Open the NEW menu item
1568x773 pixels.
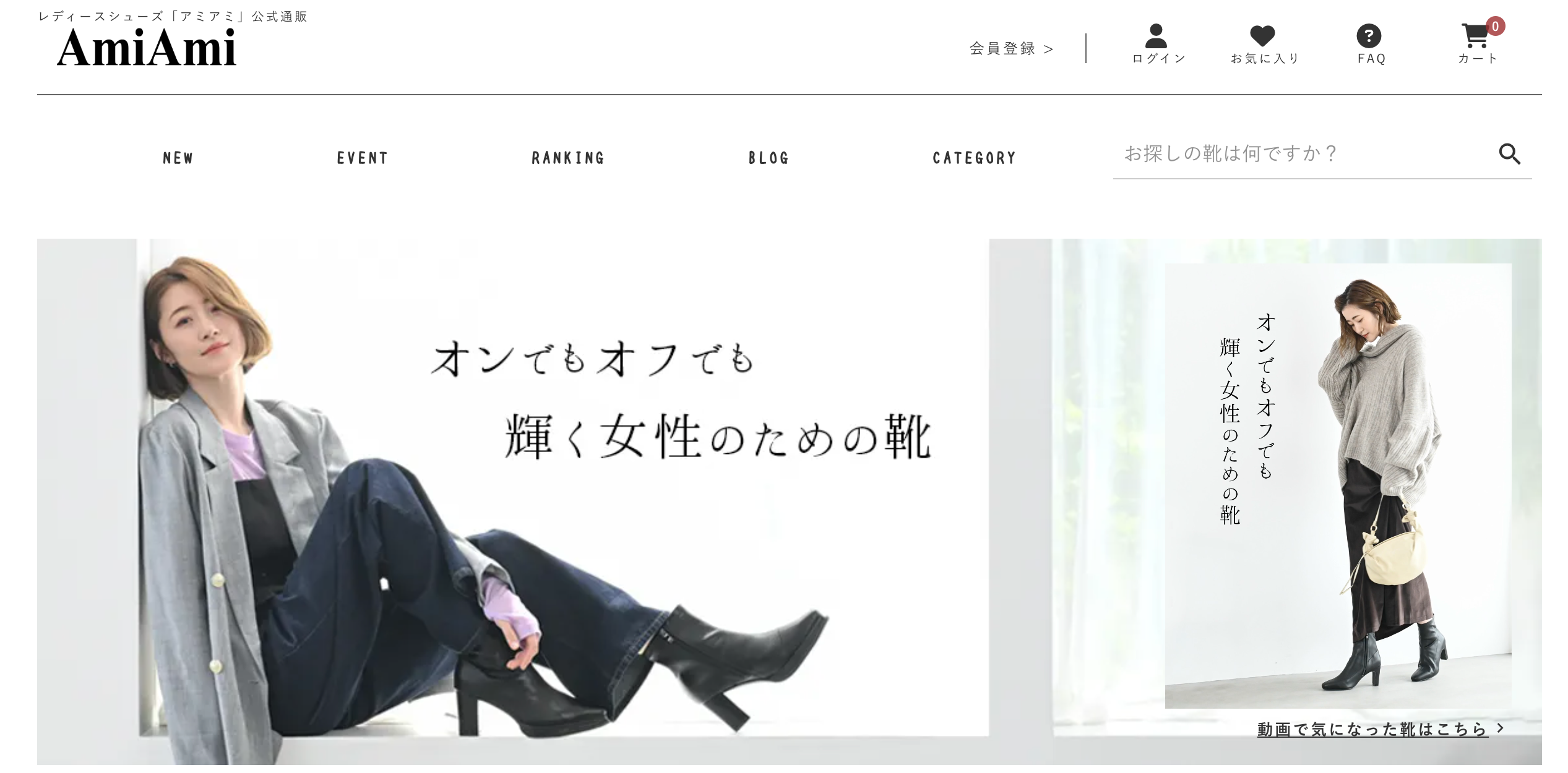(x=178, y=158)
